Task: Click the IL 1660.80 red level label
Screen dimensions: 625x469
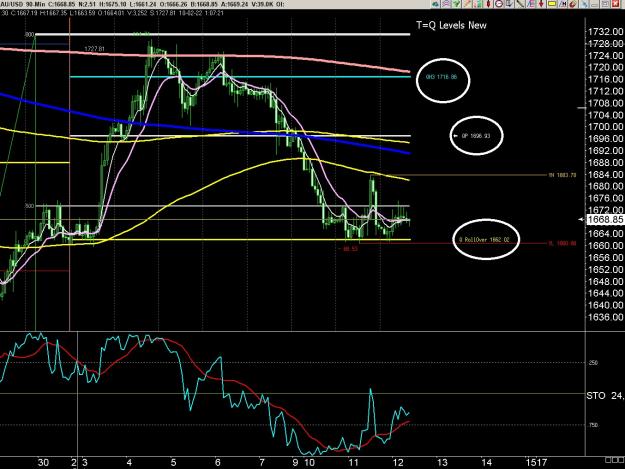Action: pos(562,243)
